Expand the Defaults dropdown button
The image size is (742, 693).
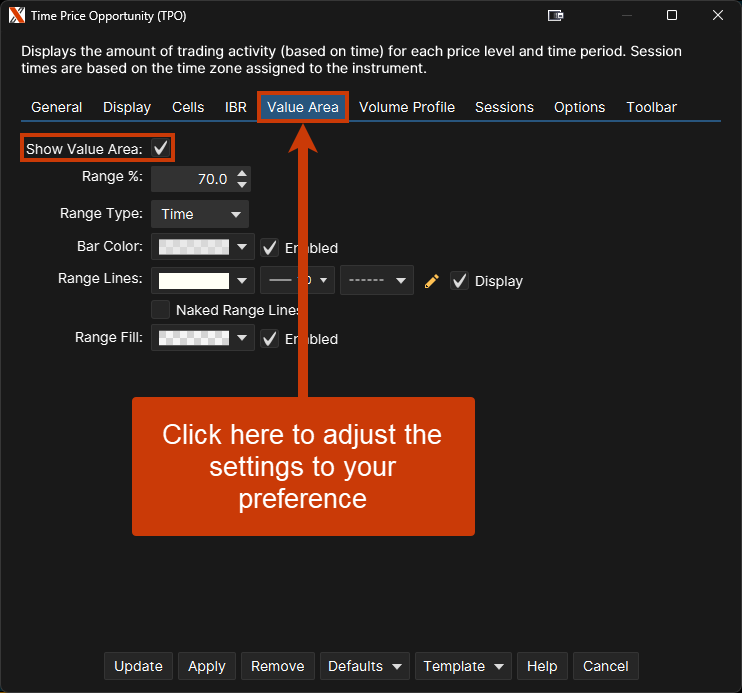(365, 666)
